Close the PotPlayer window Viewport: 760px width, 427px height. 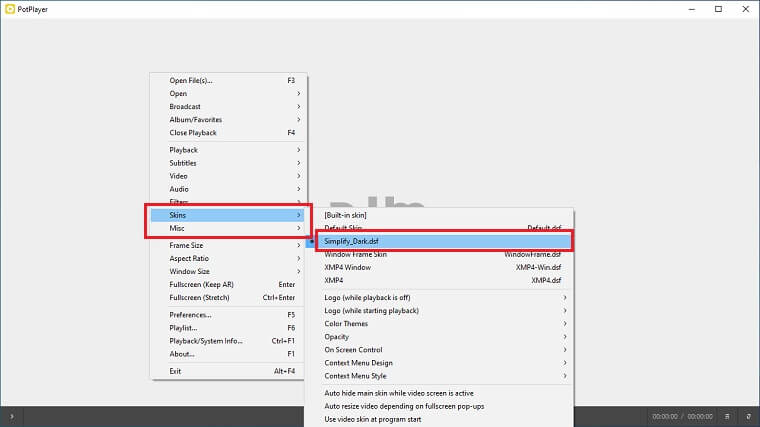pos(745,9)
